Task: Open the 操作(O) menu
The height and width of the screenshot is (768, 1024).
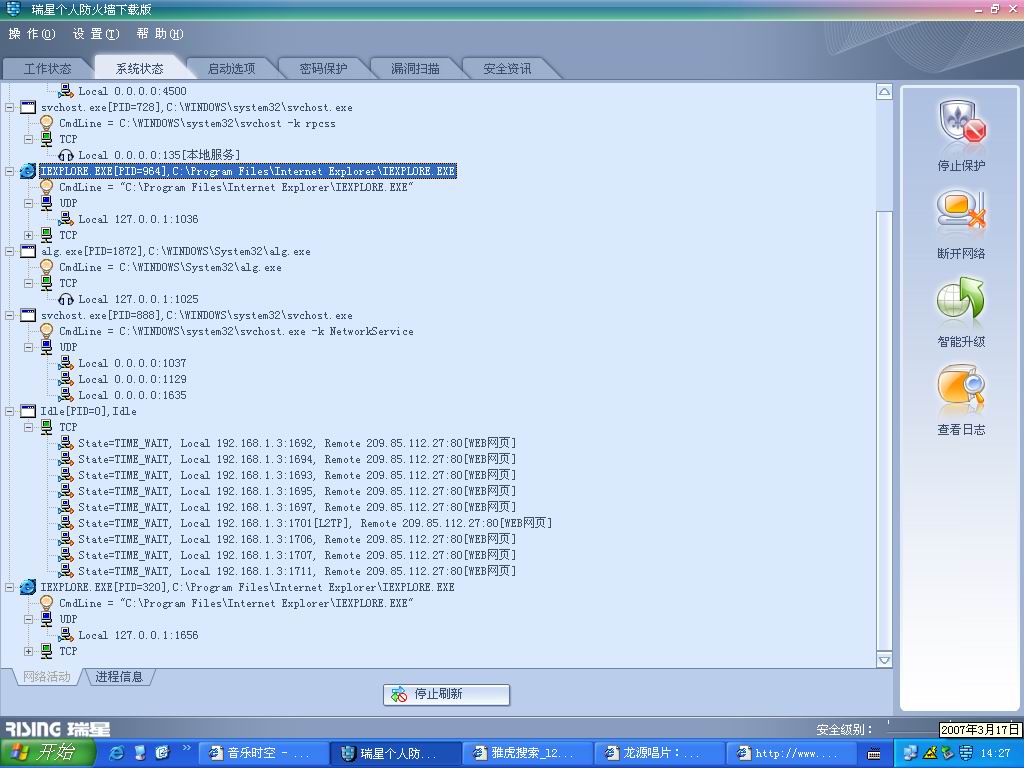Action: tap(32, 34)
